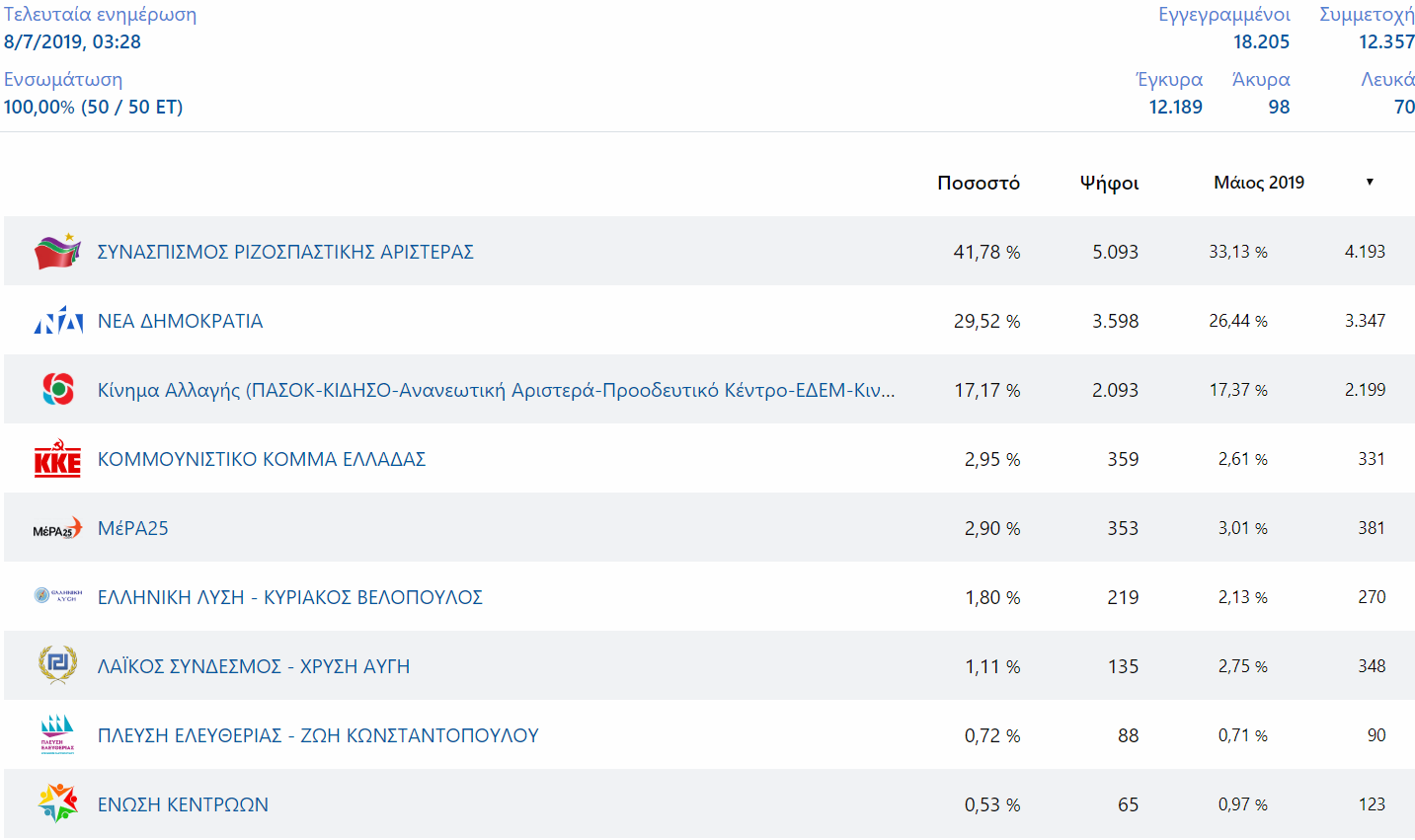Click the 5.093 votes value
Image resolution: width=1415 pixels, height=840 pixels.
tap(1115, 252)
